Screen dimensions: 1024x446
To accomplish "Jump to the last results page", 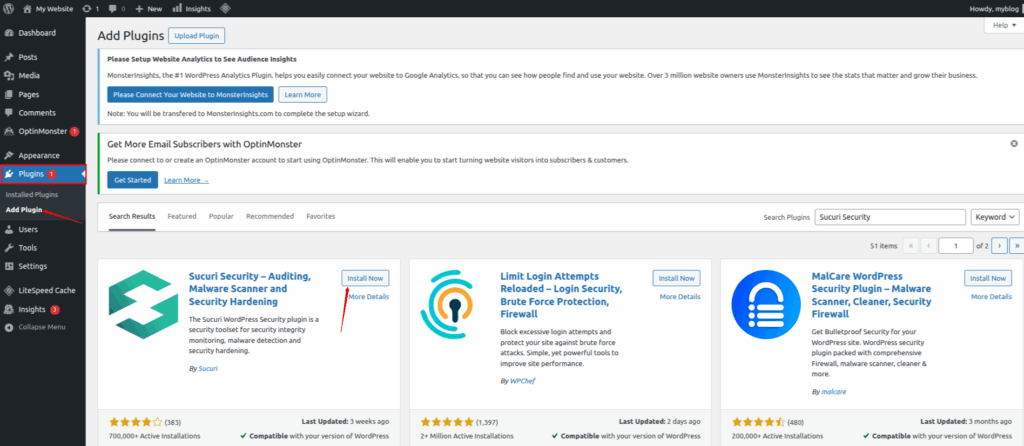I will pos(1017,246).
